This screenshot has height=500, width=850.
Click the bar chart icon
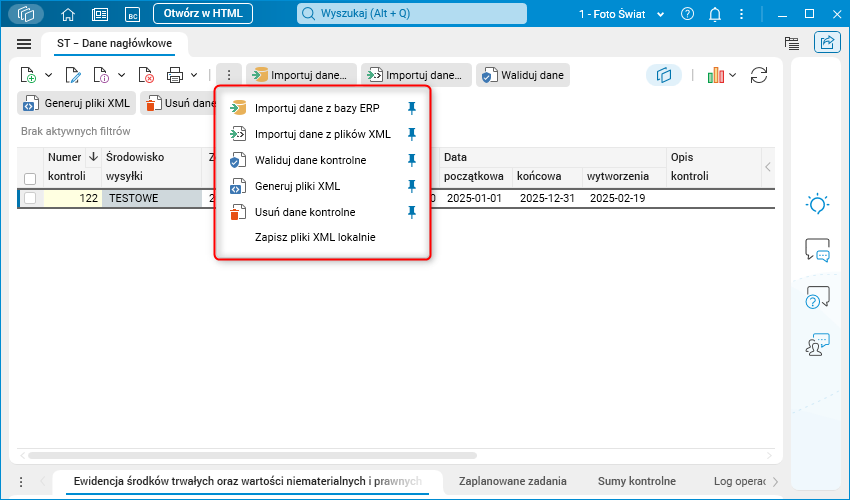[x=716, y=75]
